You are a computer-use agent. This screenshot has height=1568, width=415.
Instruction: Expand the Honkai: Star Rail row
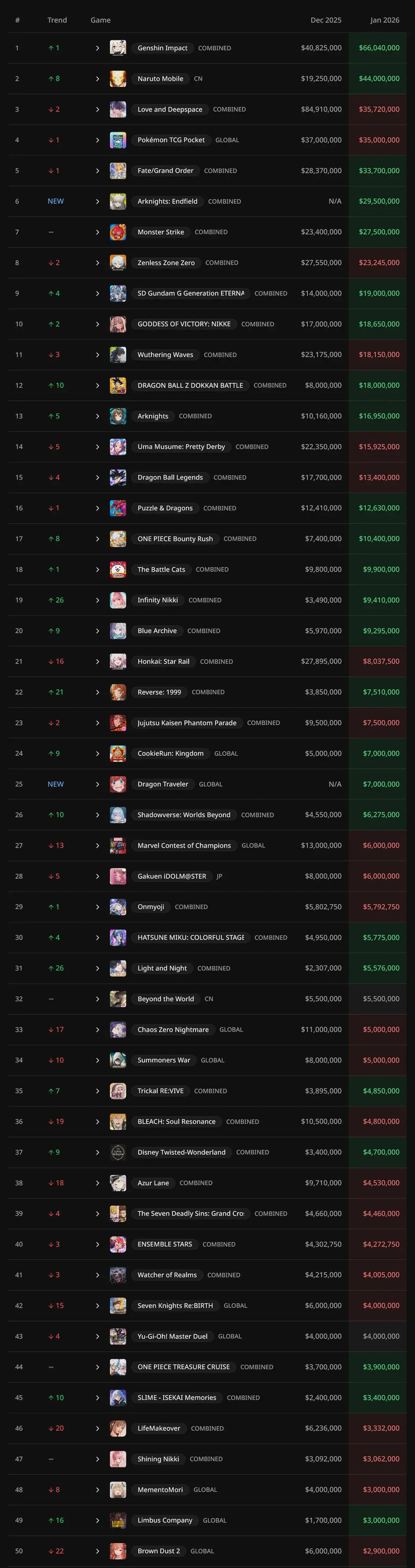coord(97,662)
